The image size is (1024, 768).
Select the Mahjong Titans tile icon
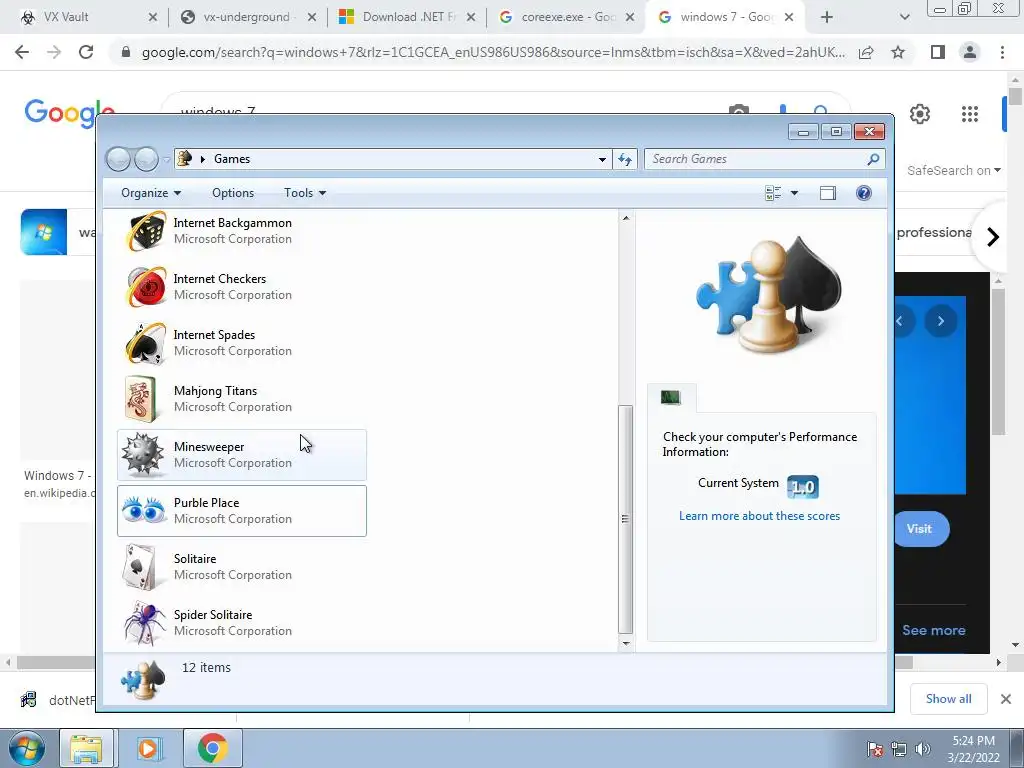(142, 399)
